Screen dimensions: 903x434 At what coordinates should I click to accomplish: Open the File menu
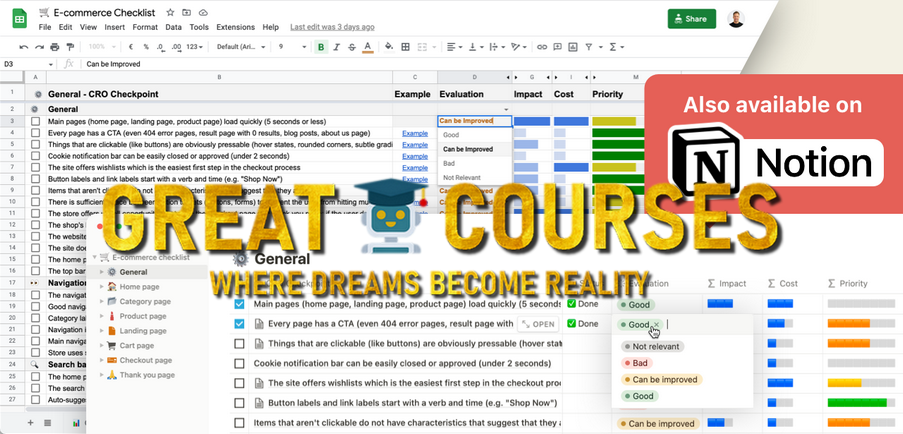tap(45, 27)
